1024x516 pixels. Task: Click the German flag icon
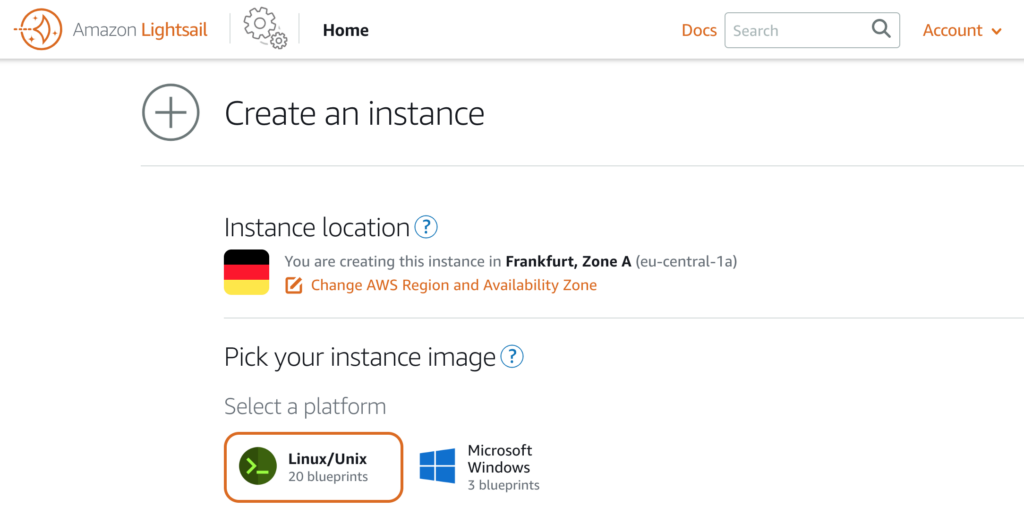247,272
